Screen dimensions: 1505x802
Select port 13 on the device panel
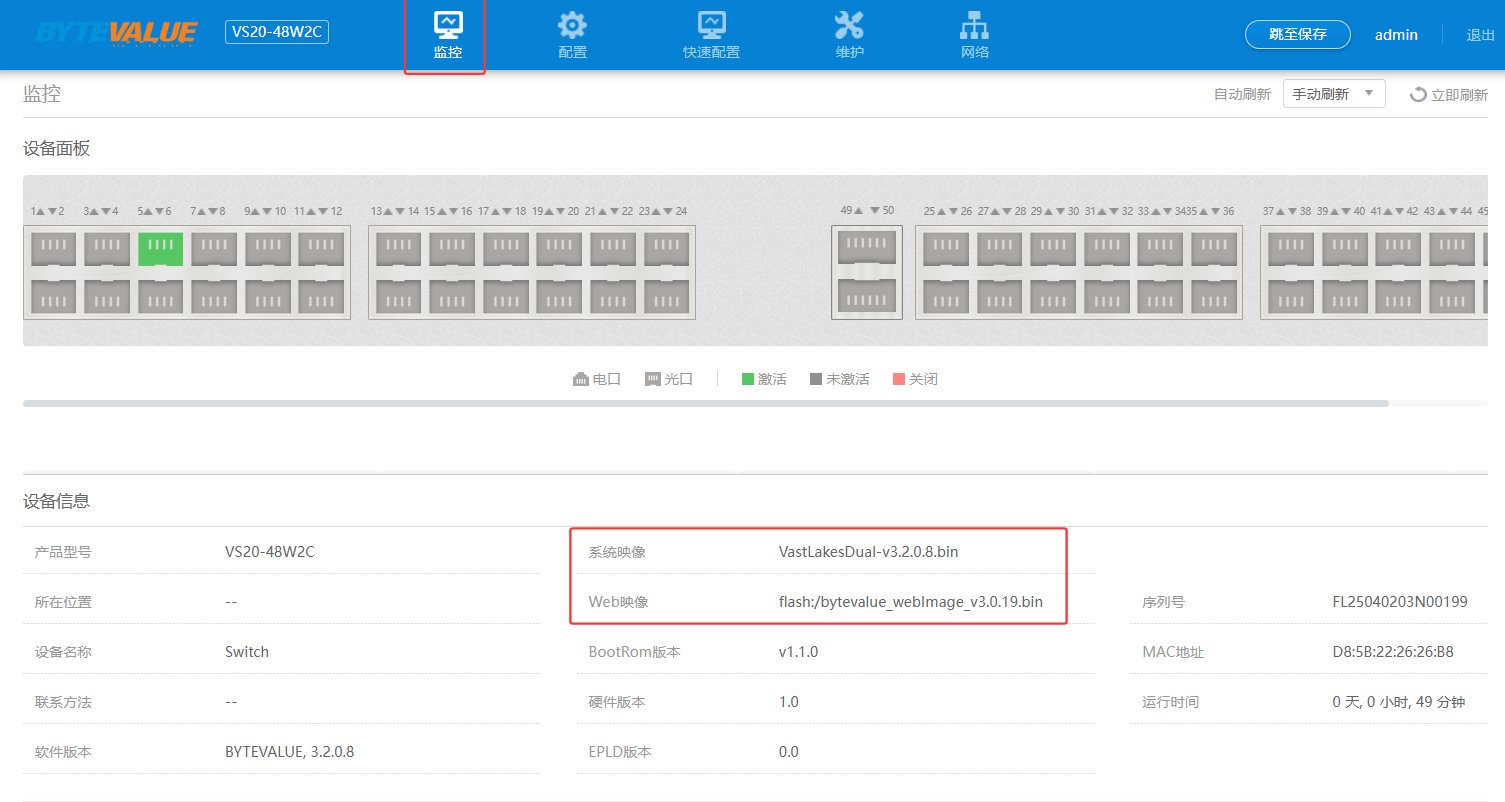(398, 248)
